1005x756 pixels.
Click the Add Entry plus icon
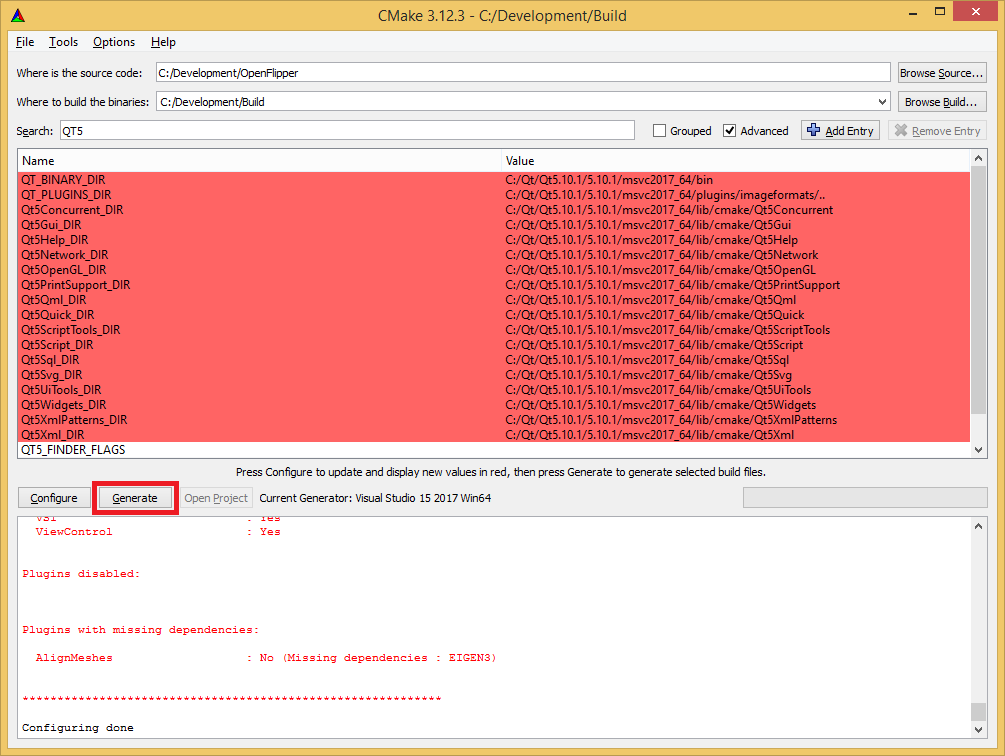(815, 130)
